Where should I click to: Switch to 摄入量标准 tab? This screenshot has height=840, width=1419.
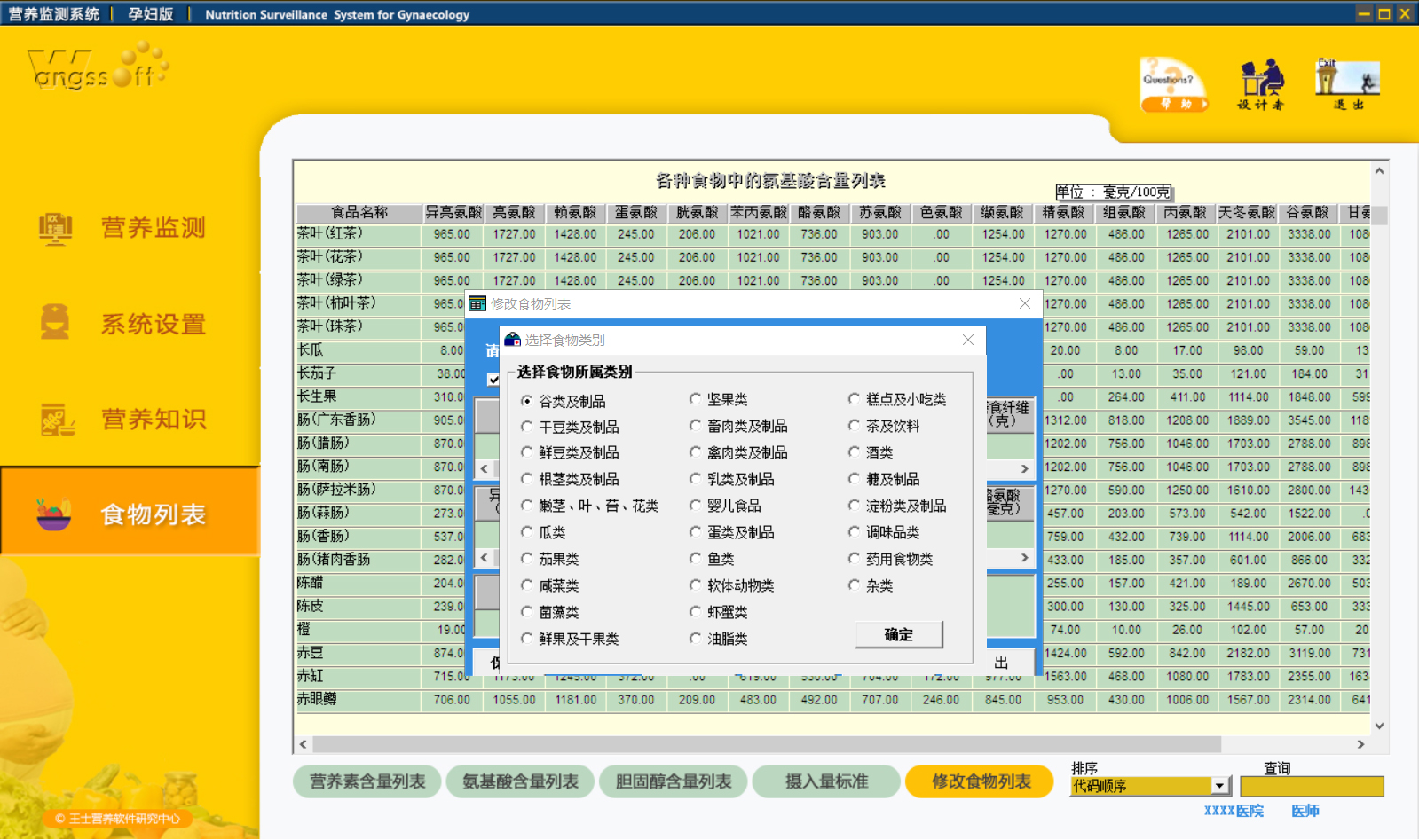826,781
